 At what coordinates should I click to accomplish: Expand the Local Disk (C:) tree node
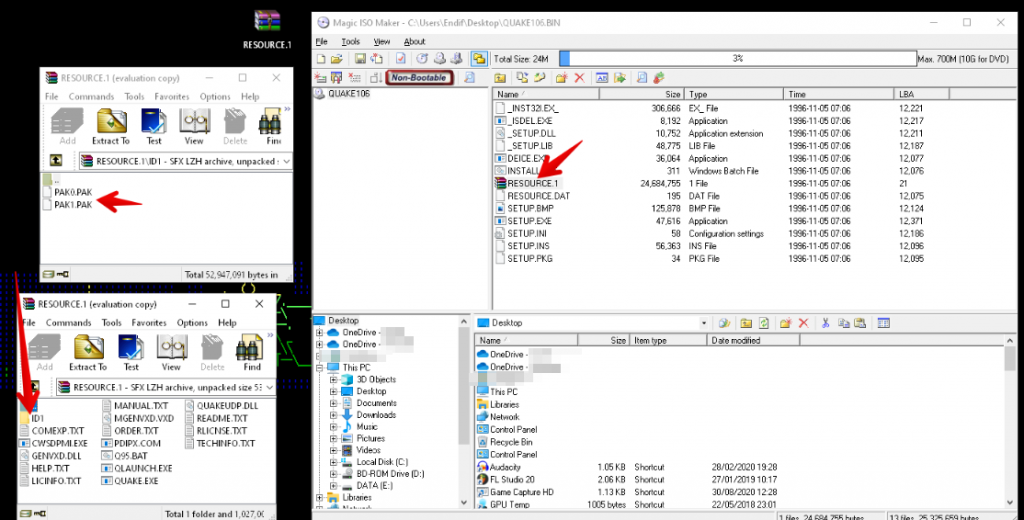(x=334, y=462)
